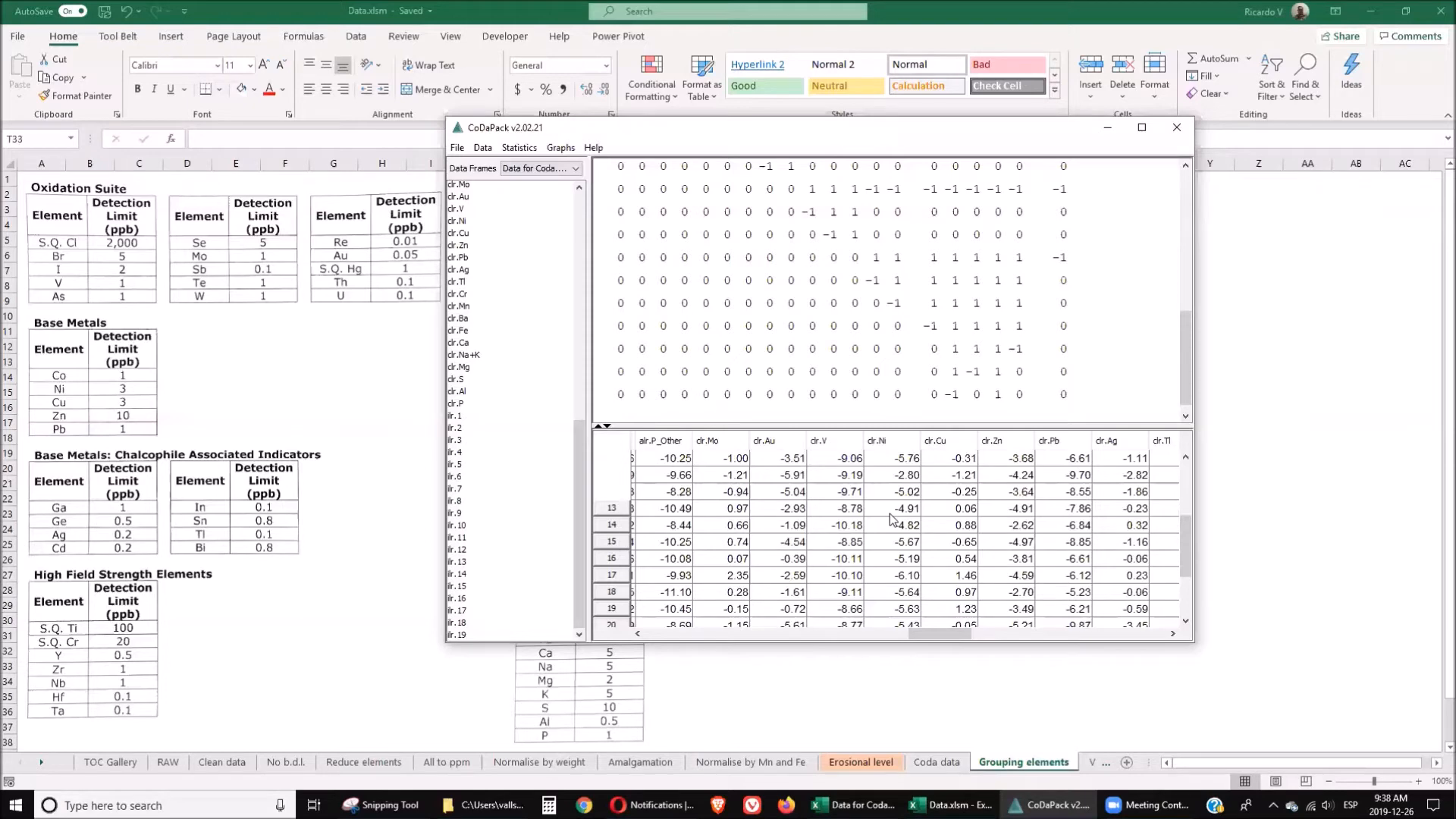Toggle Bold formatting
The width and height of the screenshot is (1456, 819).
137,89
